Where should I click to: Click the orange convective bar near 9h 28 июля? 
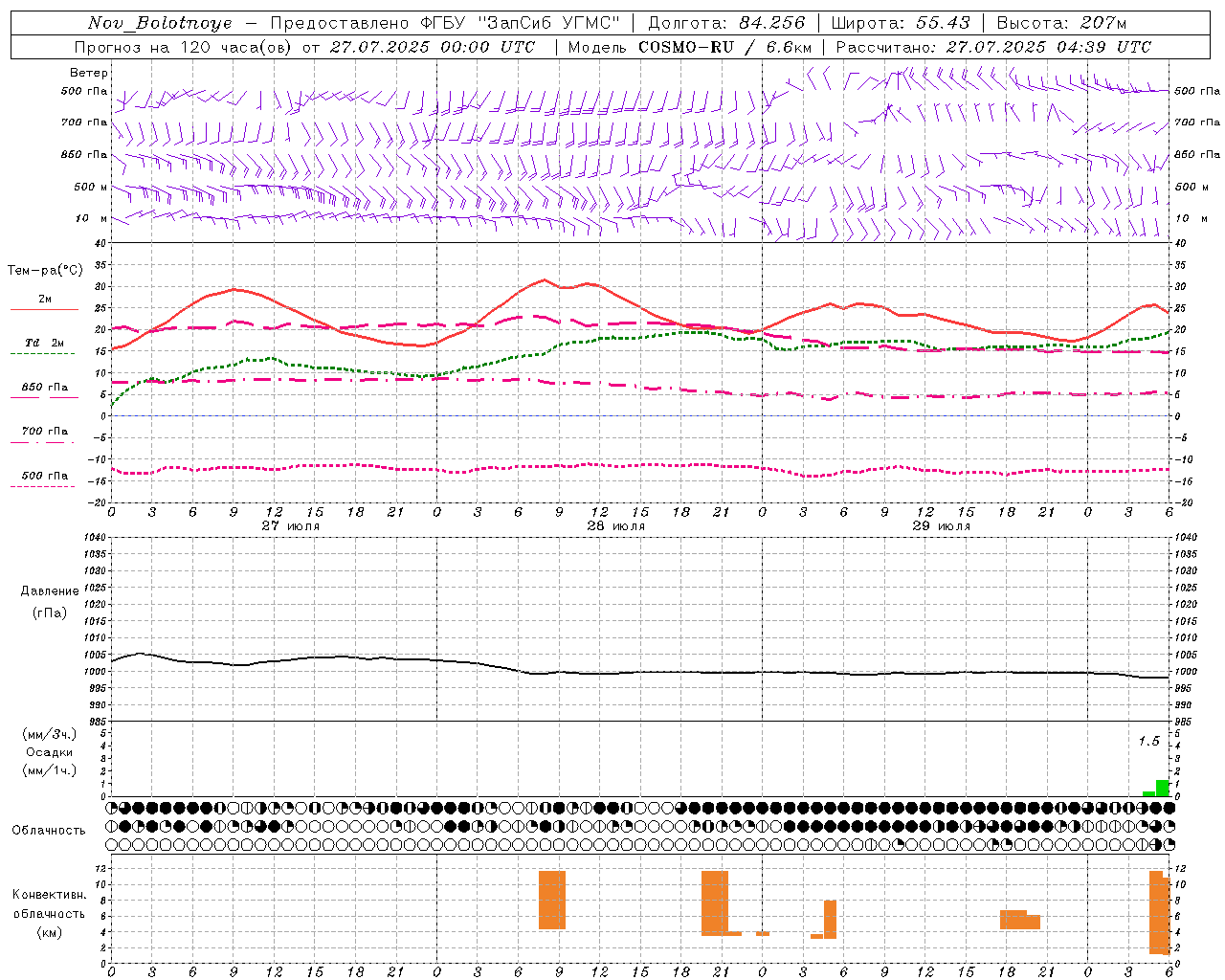coord(552,900)
